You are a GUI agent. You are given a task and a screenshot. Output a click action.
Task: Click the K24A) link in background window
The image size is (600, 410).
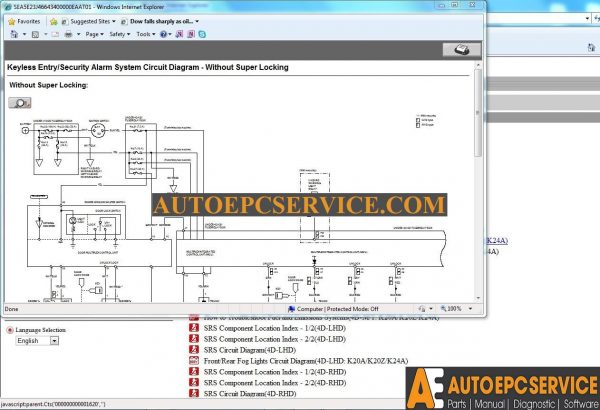click(x=497, y=240)
